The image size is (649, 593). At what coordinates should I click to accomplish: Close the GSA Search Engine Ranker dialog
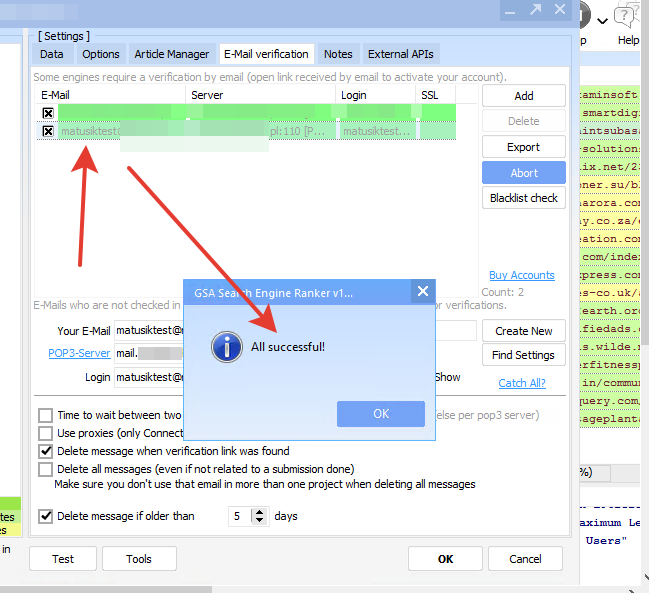coord(423,291)
